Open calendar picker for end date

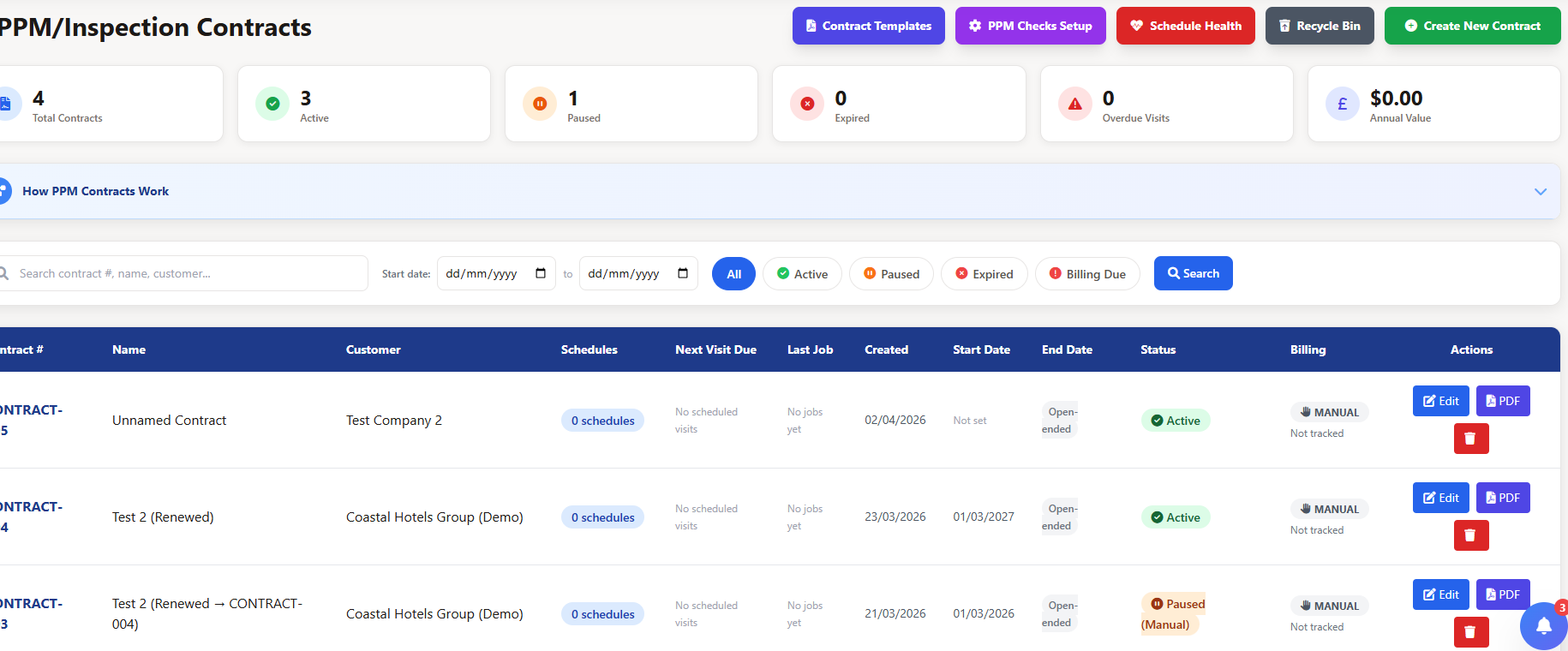683,273
